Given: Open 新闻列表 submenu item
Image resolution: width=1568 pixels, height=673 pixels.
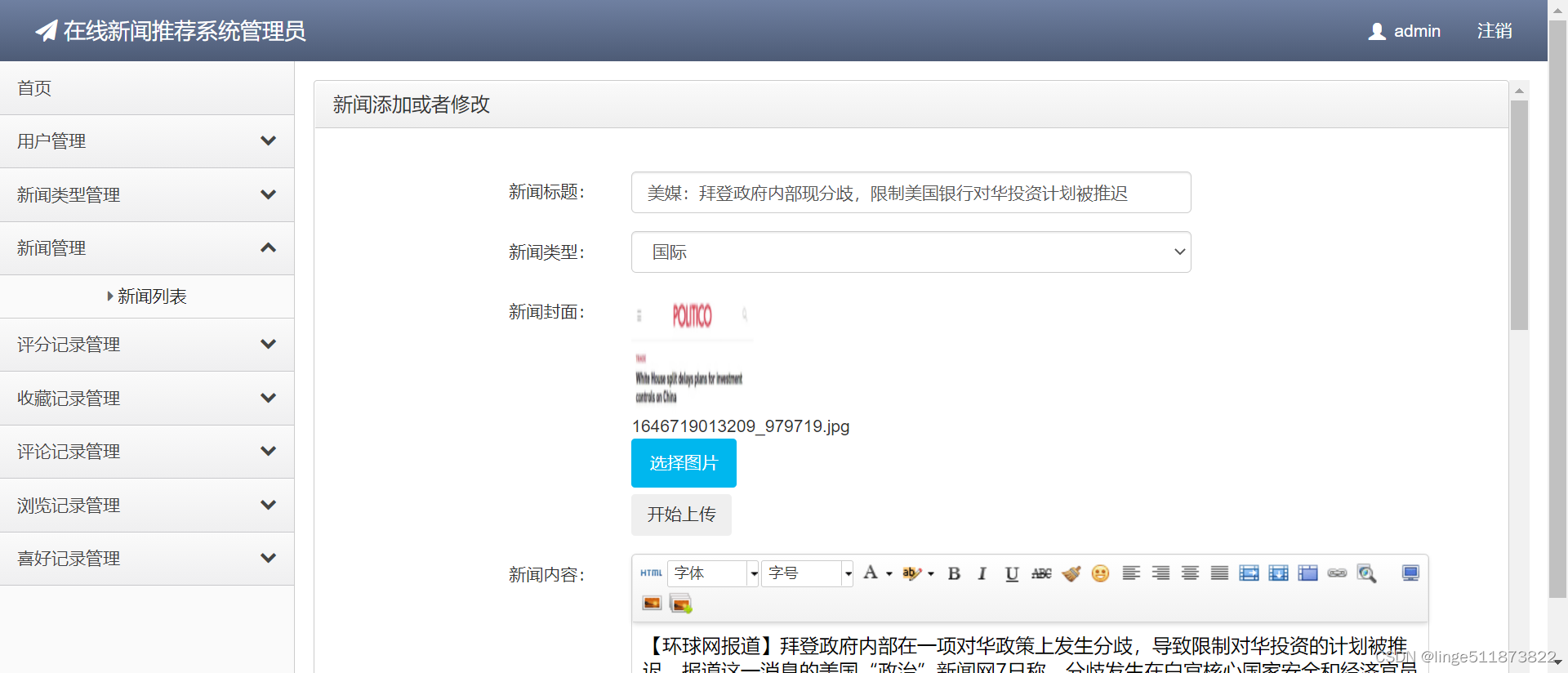Looking at the screenshot, I should click(147, 296).
